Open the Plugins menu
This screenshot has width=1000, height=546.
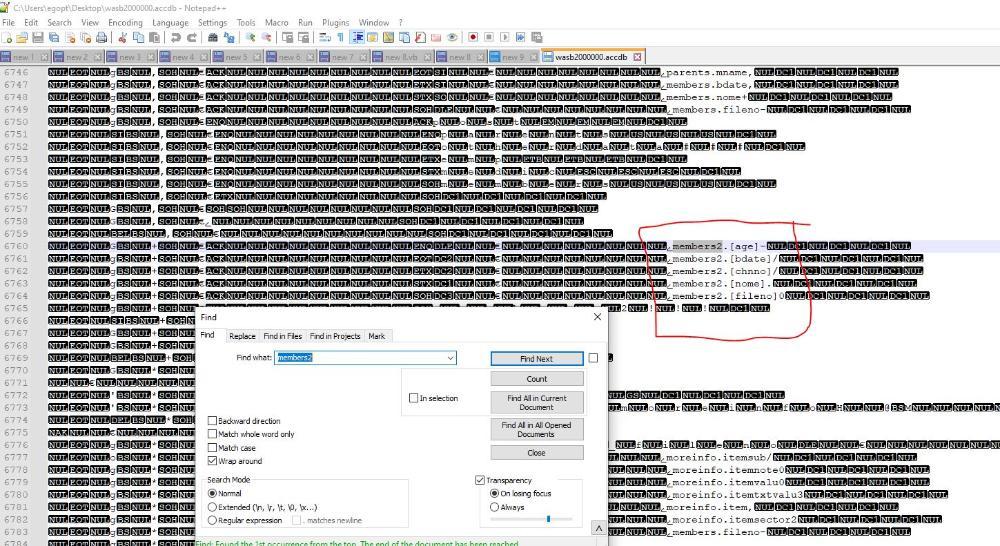click(335, 22)
